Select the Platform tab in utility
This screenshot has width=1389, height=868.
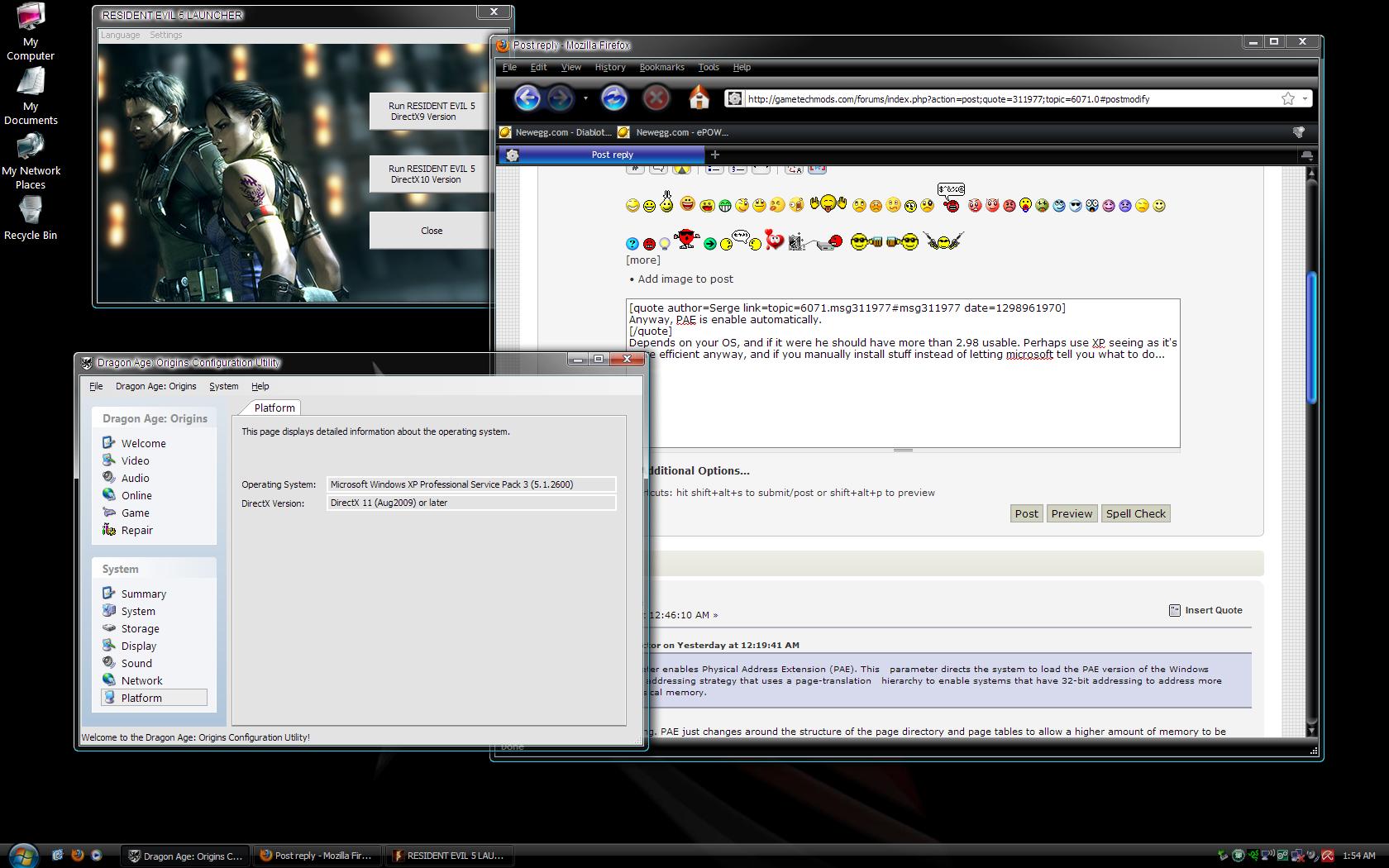coord(274,408)
